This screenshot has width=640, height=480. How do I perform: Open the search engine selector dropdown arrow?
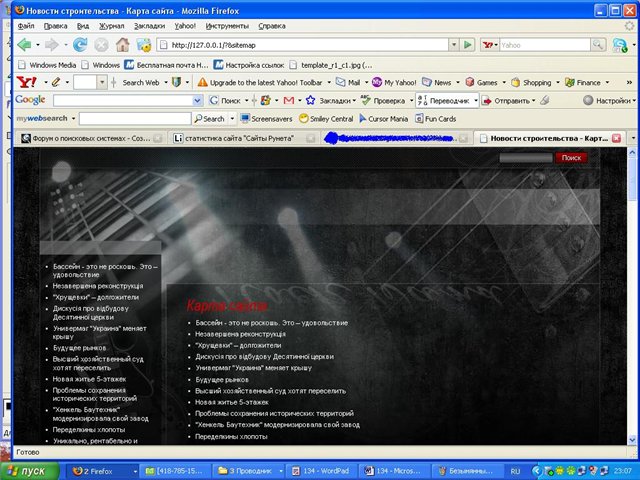click(496, 45)
